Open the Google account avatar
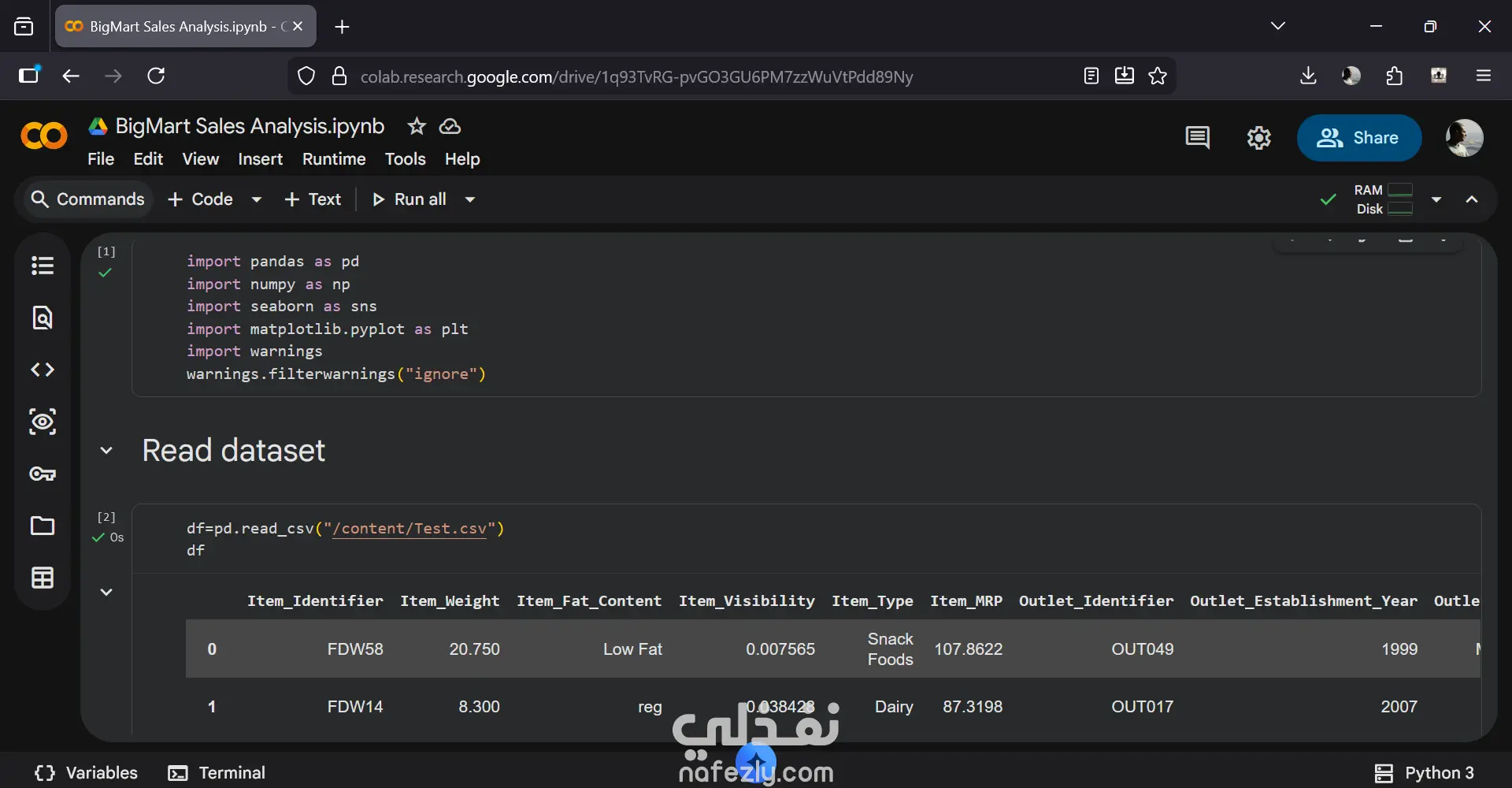The width and height of the screenshot is (1512, 788). point(1464,138)
